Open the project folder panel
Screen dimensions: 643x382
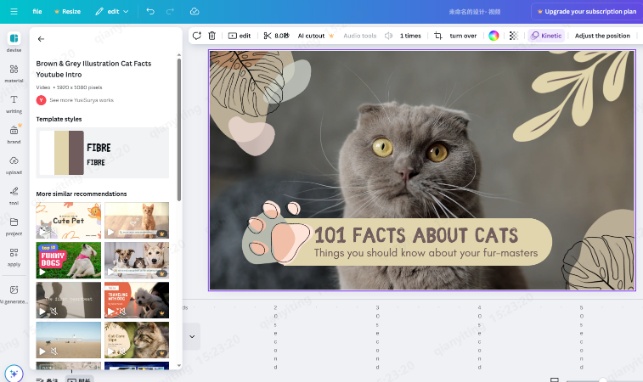point(14,226)
